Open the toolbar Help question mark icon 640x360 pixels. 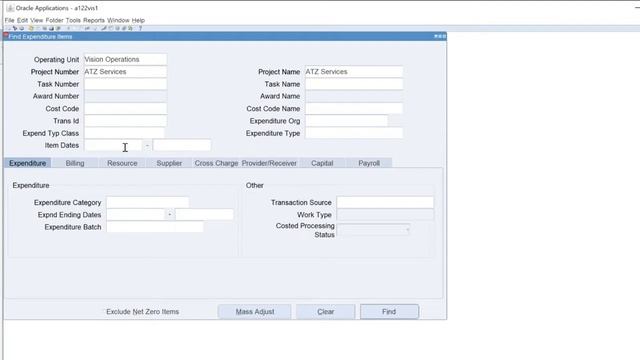140,29
